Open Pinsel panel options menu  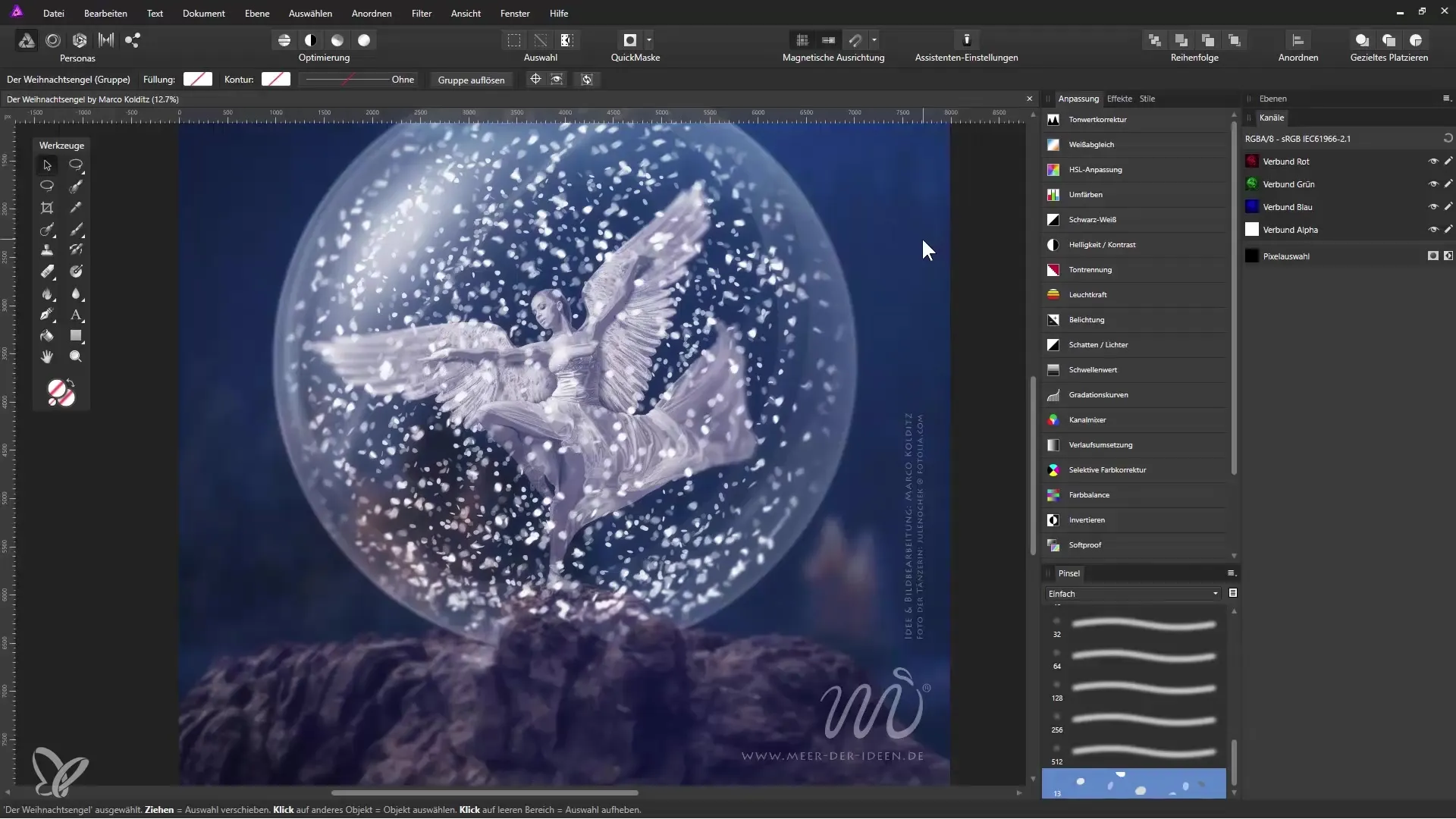click(x=1232, y=573)
